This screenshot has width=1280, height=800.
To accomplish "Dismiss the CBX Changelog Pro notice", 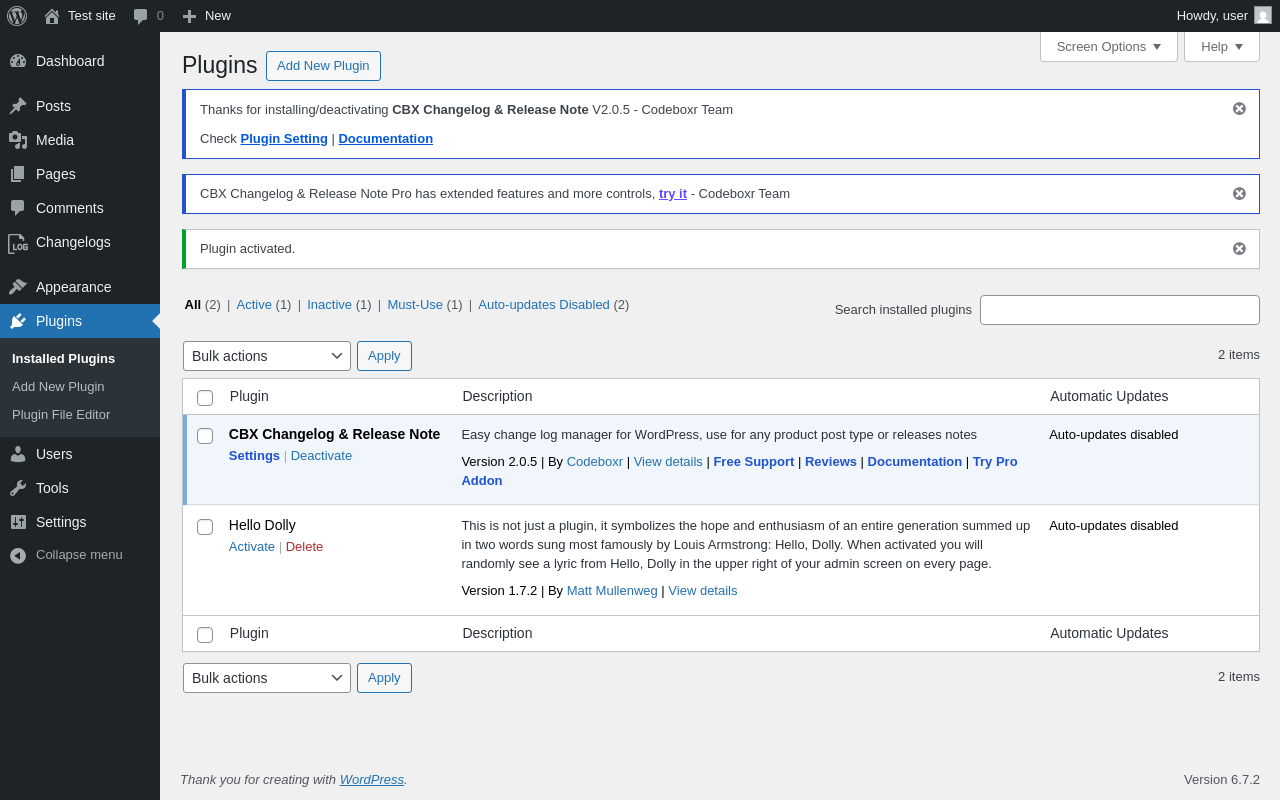I will tap(1239, 194).
